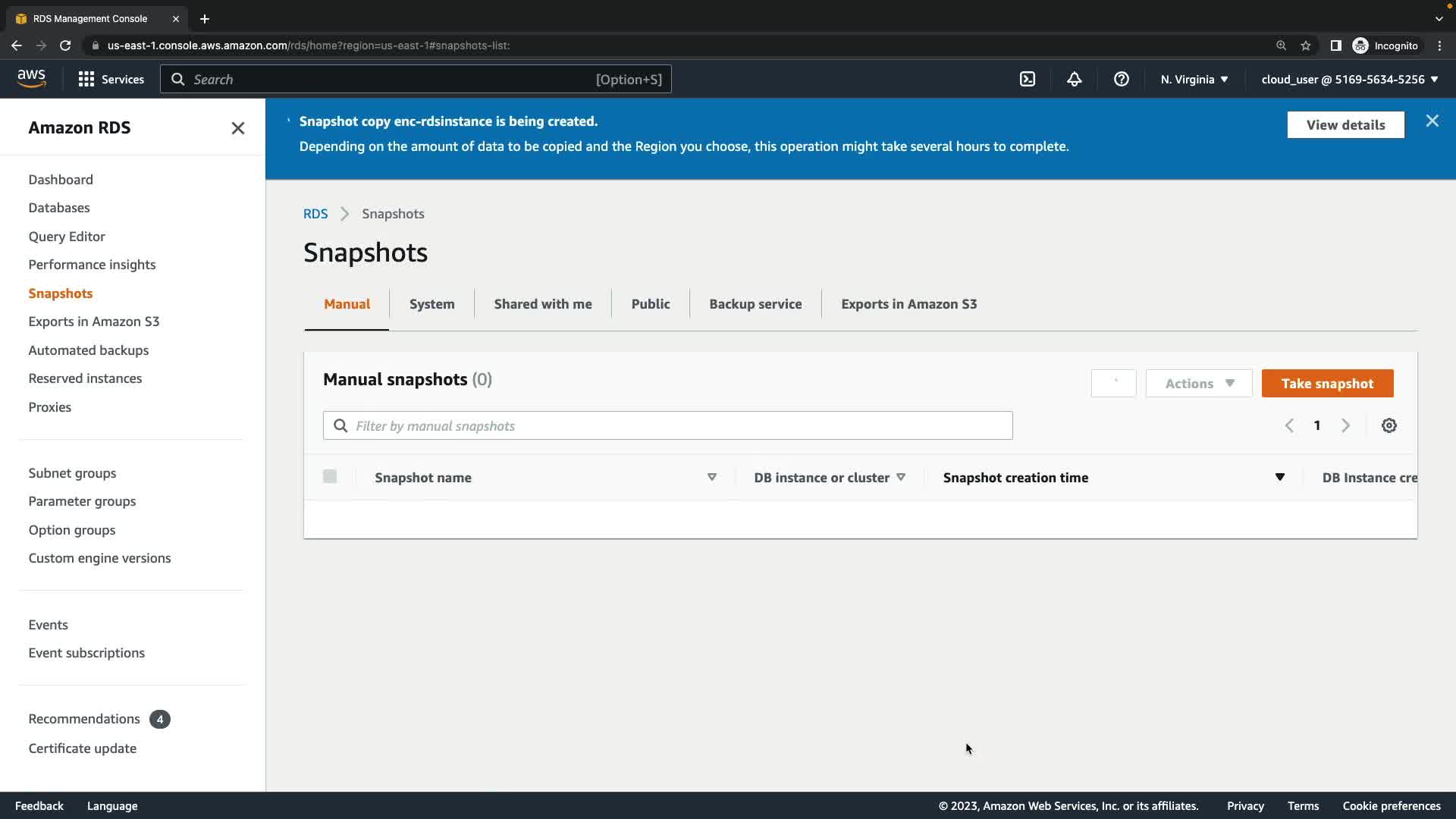Switch to the System tab
The image size is (1456, 819).
click(x=431, y=304)
